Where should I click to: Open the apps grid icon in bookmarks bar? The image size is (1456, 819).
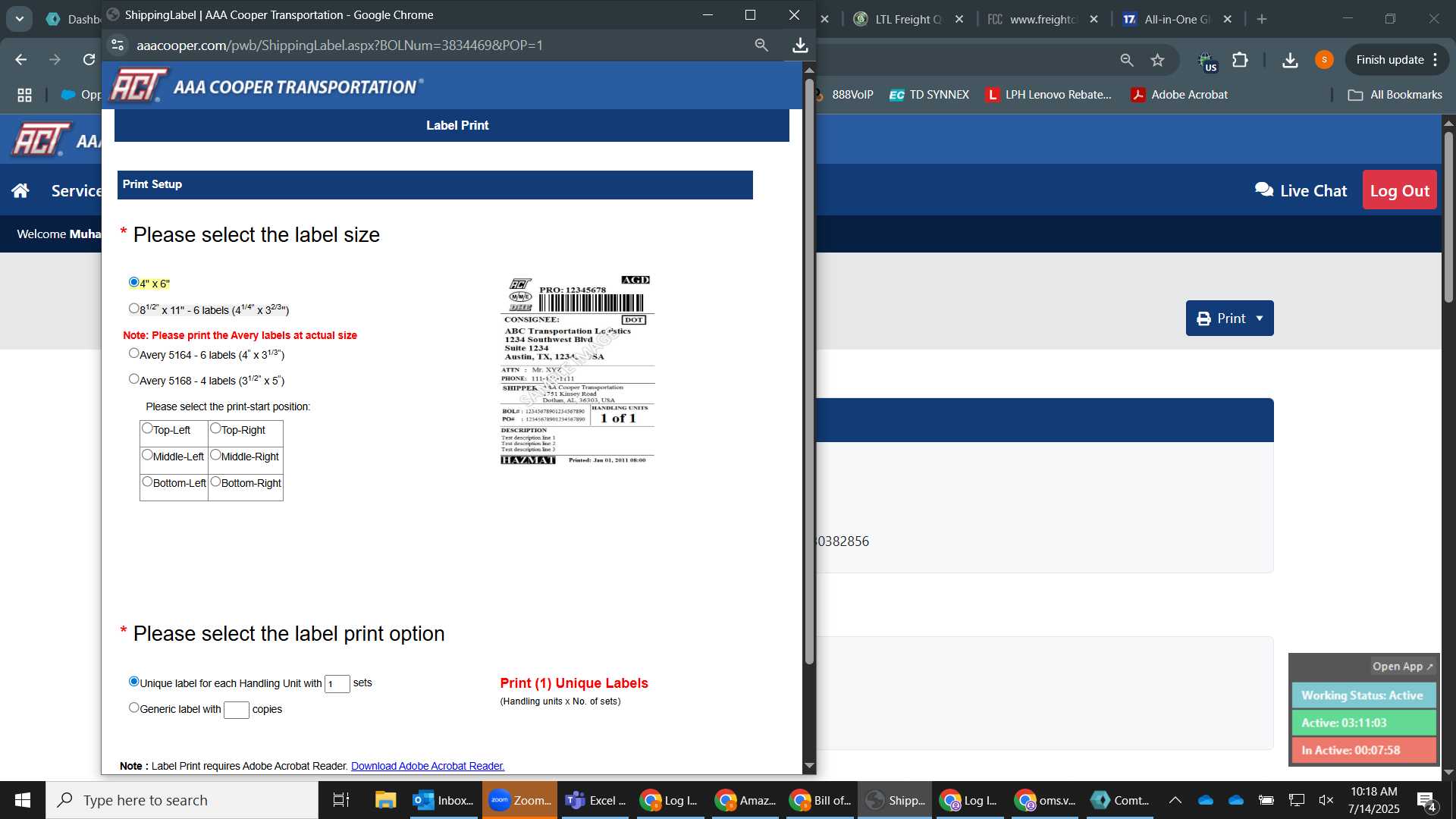[x=24, y=95]
